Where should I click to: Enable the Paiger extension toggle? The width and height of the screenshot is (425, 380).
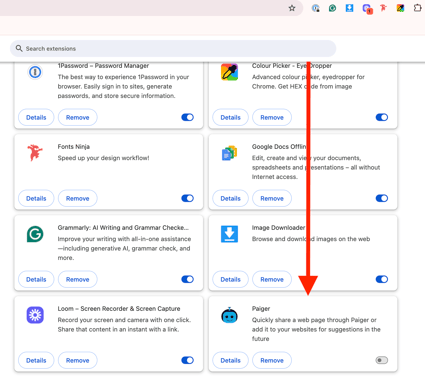(x=382, y=360)
